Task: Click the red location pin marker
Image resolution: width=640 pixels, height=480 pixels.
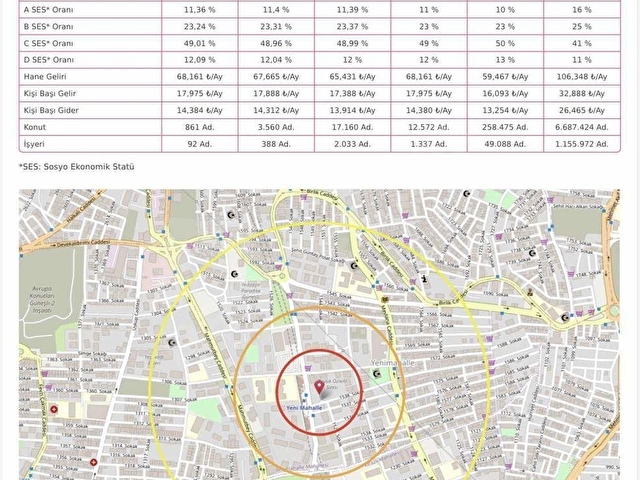Action: 319,387
